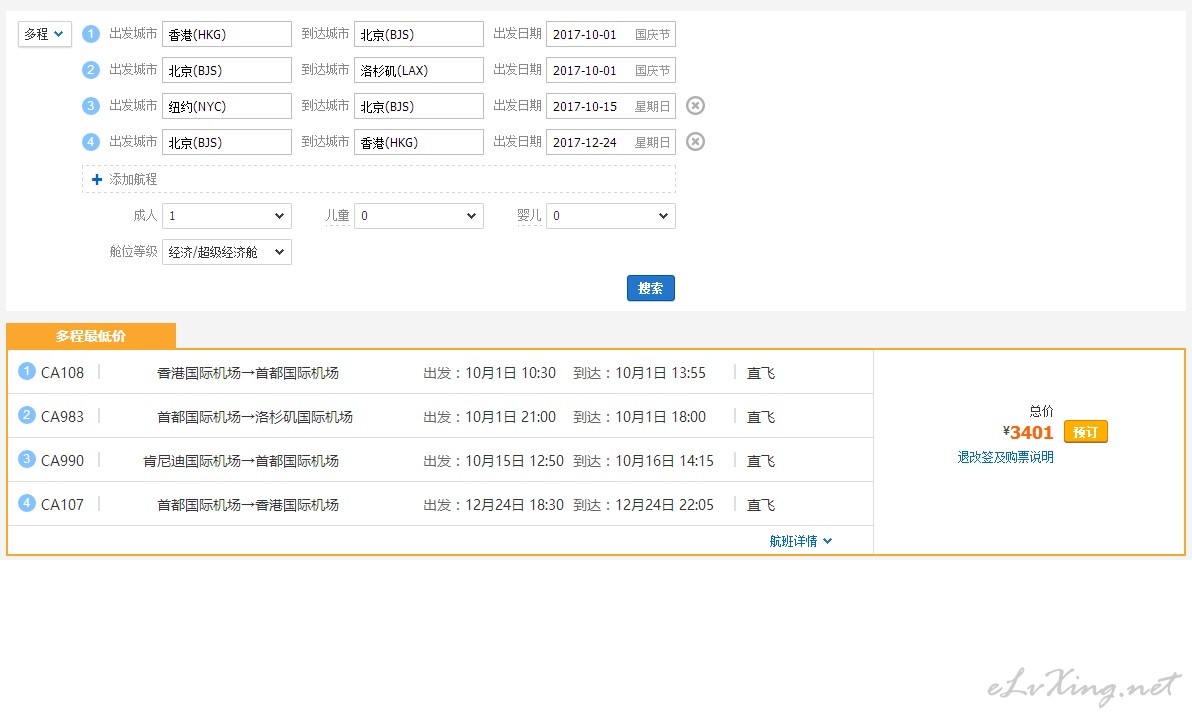
Task: Select the 多程最低价 tab
Action: [90, 336]
